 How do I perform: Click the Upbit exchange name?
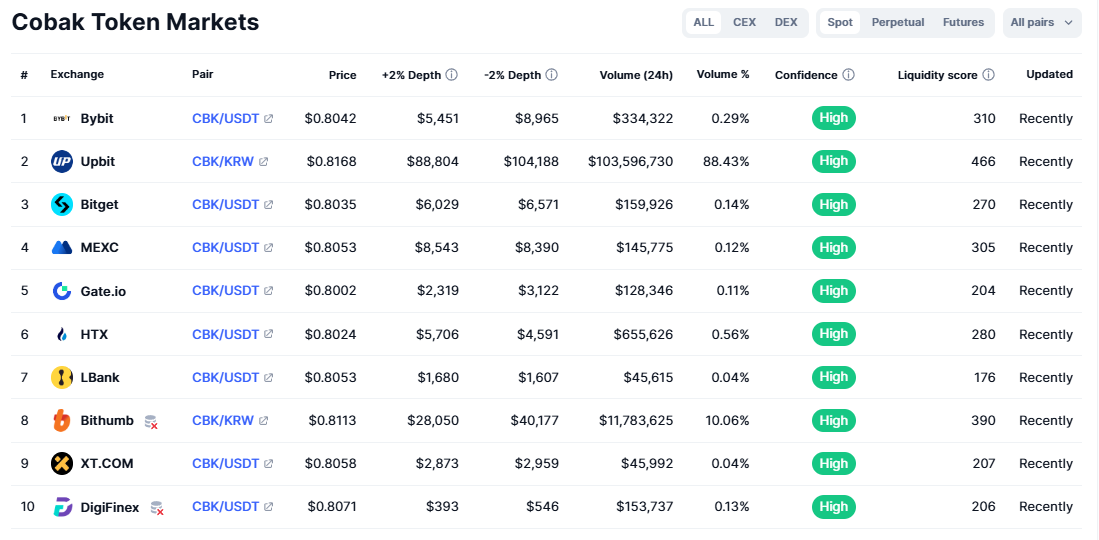coord(97,162)
